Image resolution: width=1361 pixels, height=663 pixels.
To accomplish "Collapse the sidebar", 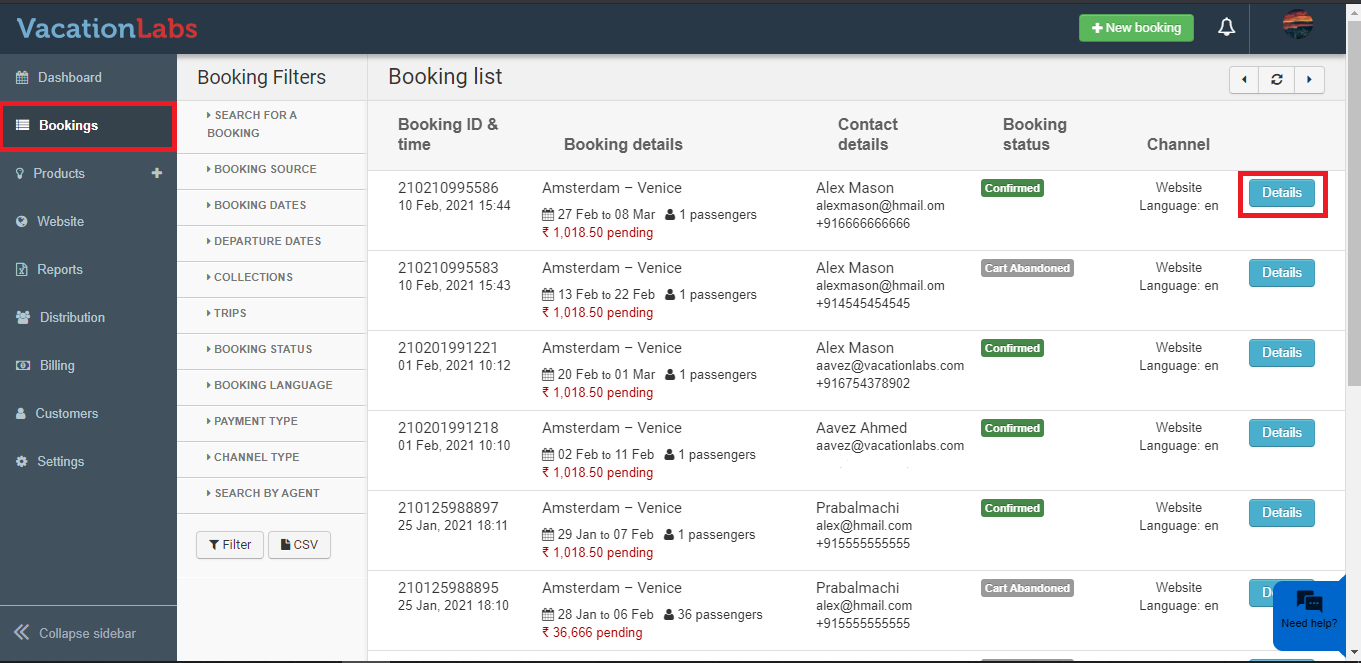I will coord(75,633).
